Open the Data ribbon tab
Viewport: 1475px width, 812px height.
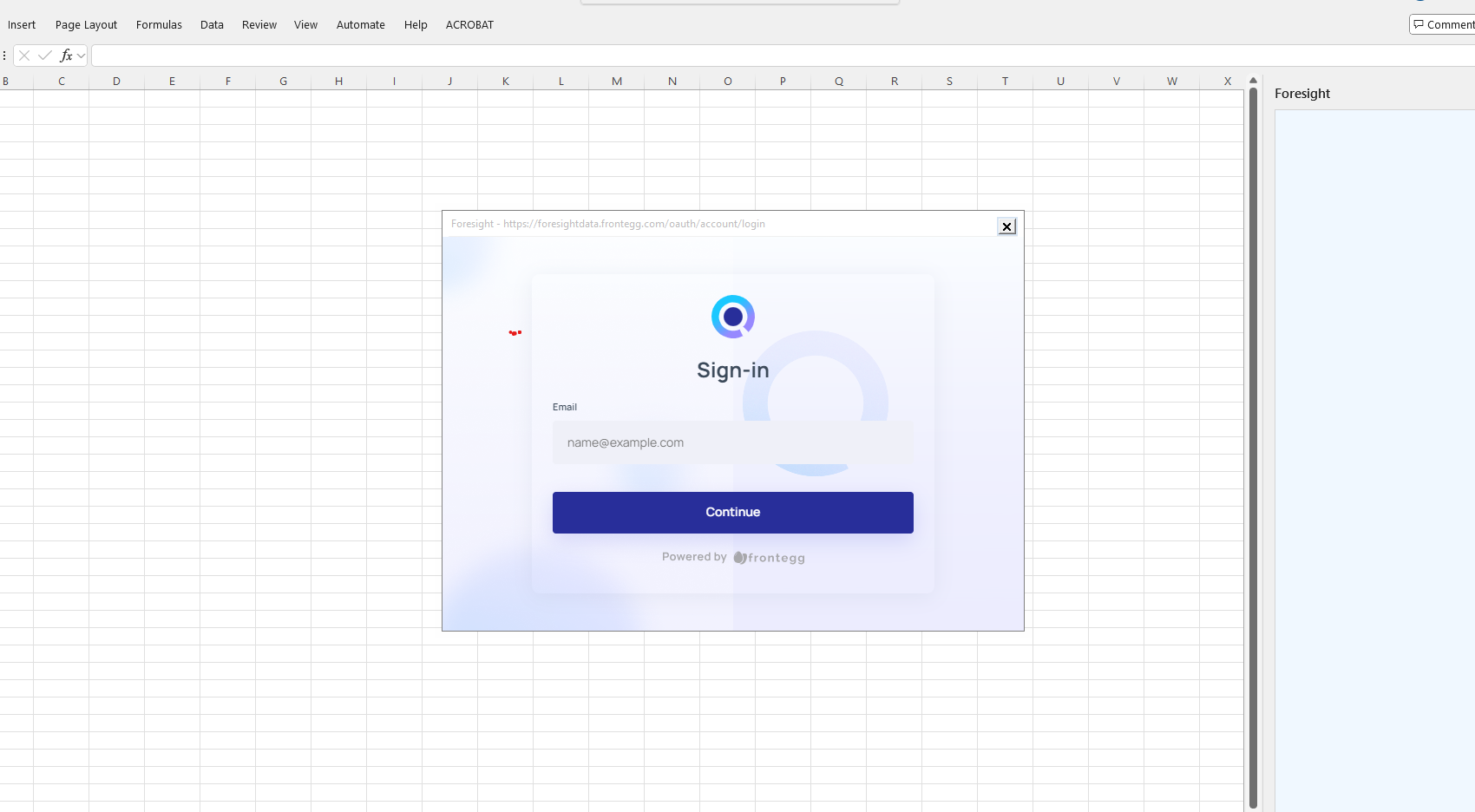(212, 24)
